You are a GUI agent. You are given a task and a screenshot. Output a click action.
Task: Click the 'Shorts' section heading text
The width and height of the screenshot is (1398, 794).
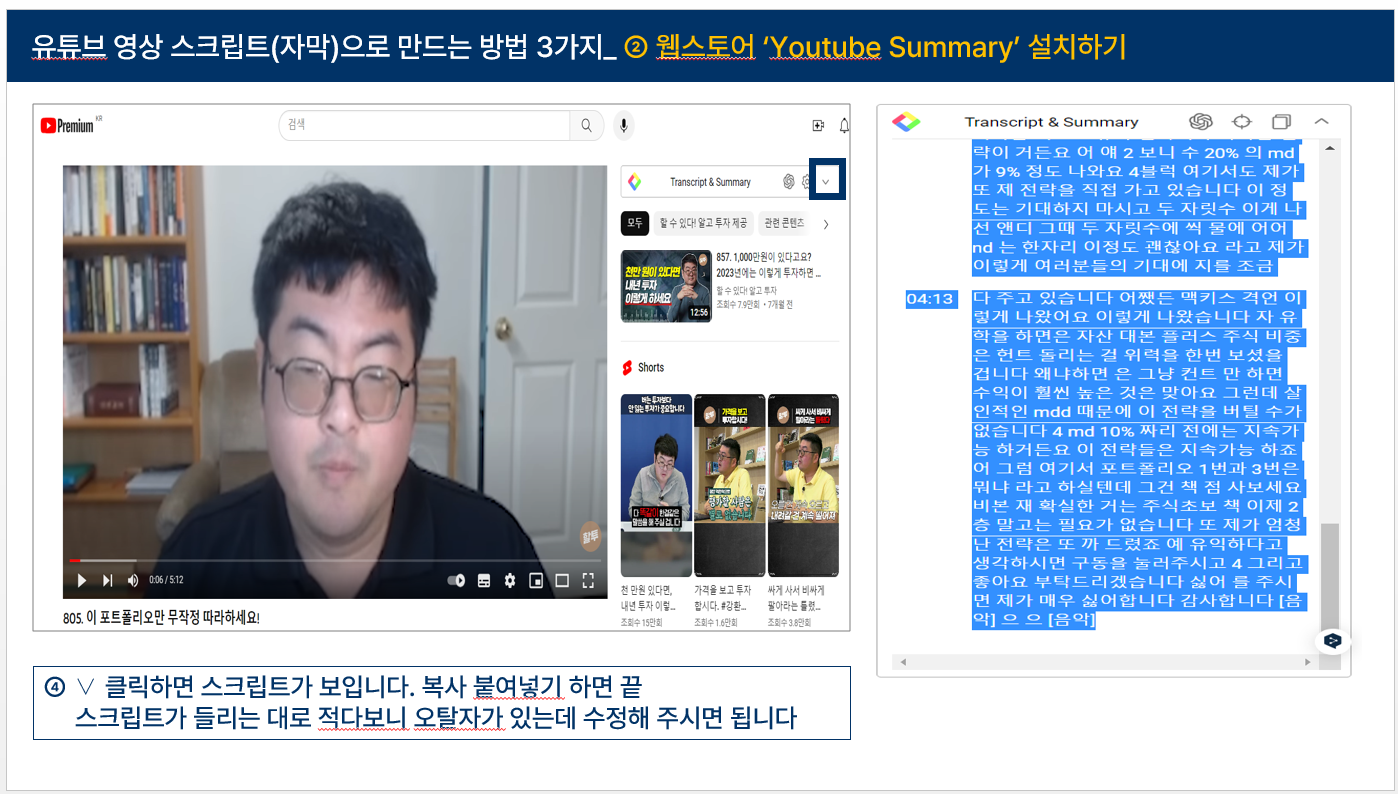pyautogui.click(x=651, y=368)
